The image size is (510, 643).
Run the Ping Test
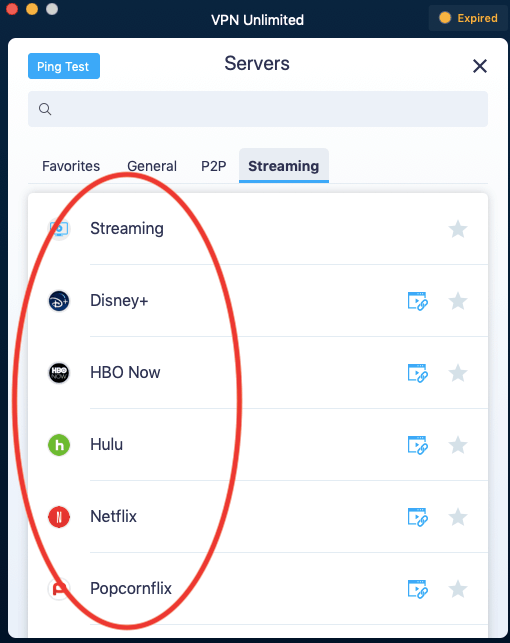(x=64, y=66)
